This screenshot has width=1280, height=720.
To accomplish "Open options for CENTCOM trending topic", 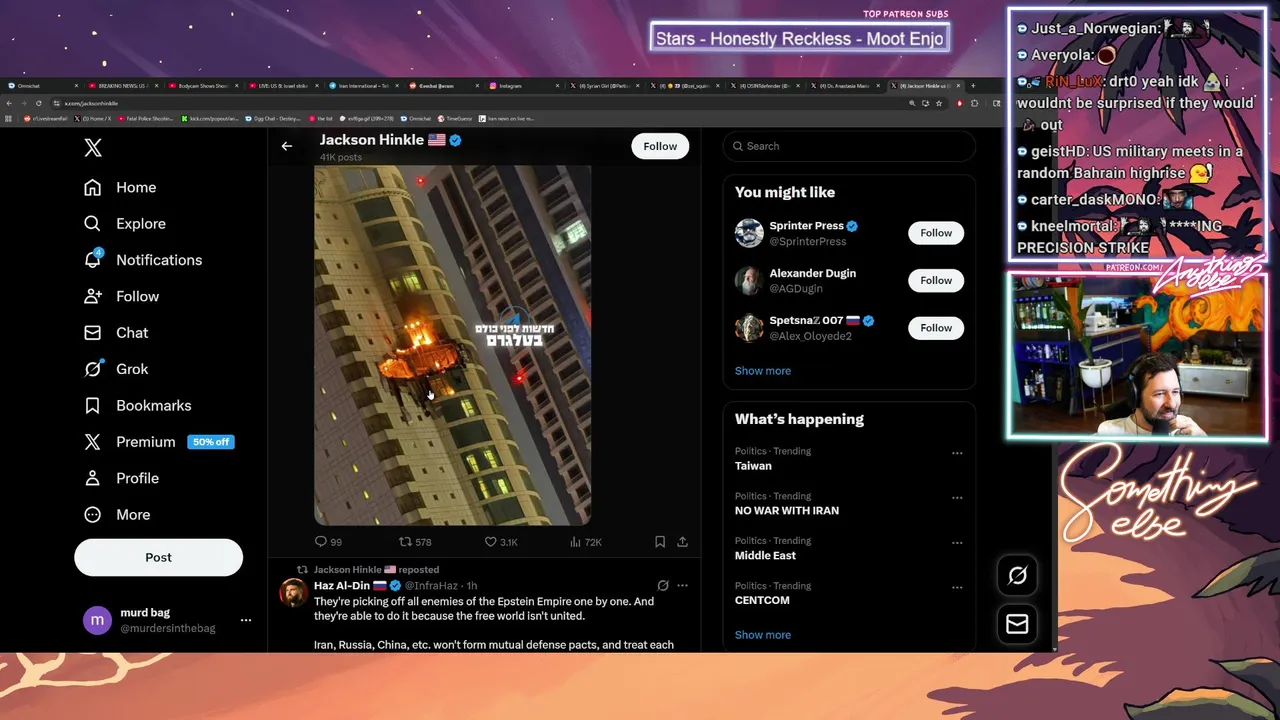I will pyautogui.click(x=957, y=588).
